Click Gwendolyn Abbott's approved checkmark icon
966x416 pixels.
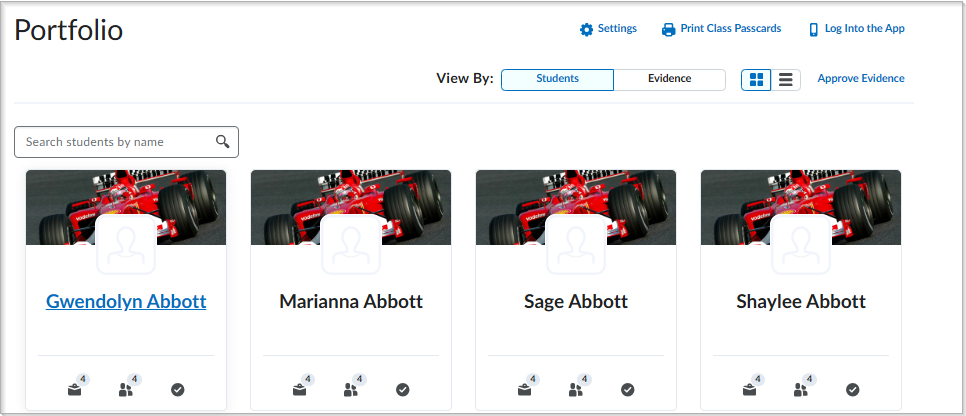[x=177, y=389]
